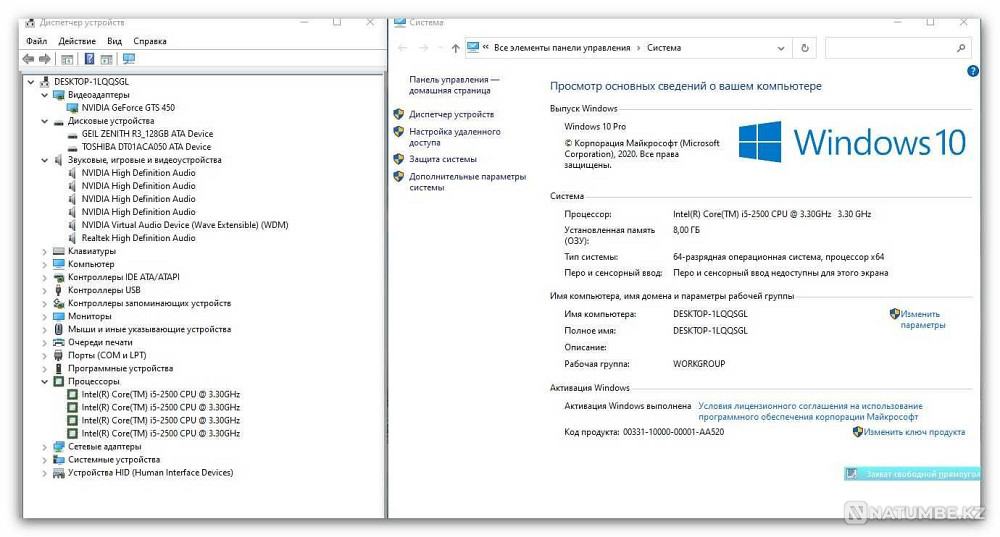Image resolution: width=1000 pixels, height=537 pixels.
Task: Go to Панель управления домашняя страница
Action: (x=454, y=85)
